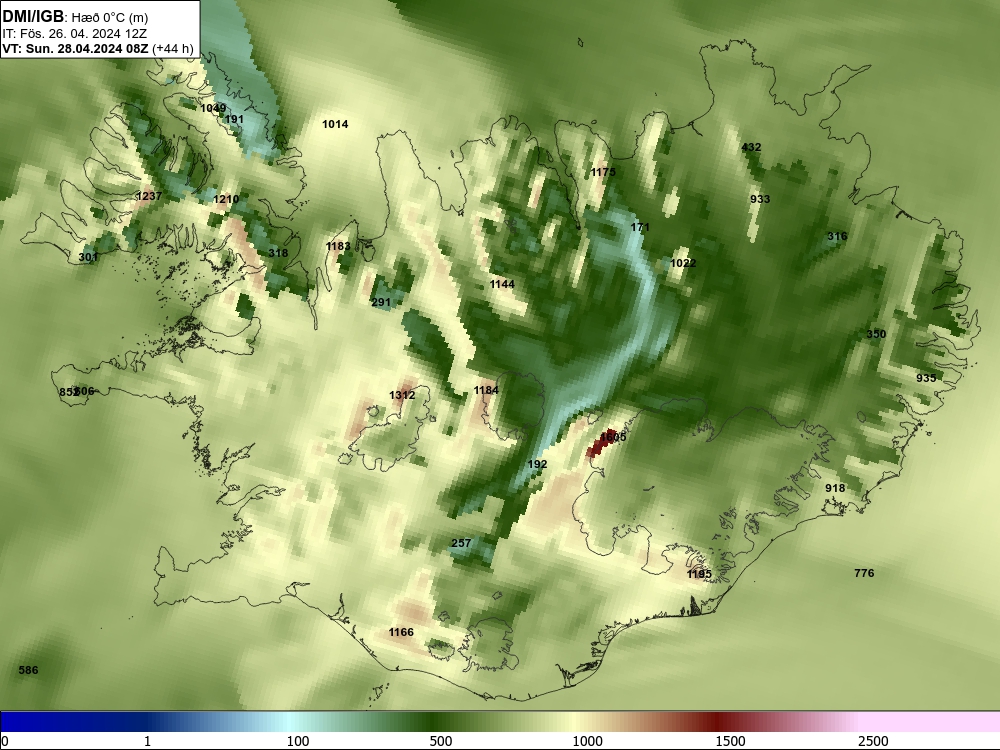Select the 1144 map value
Screen dimensions: 1000x750
point(502,284)
